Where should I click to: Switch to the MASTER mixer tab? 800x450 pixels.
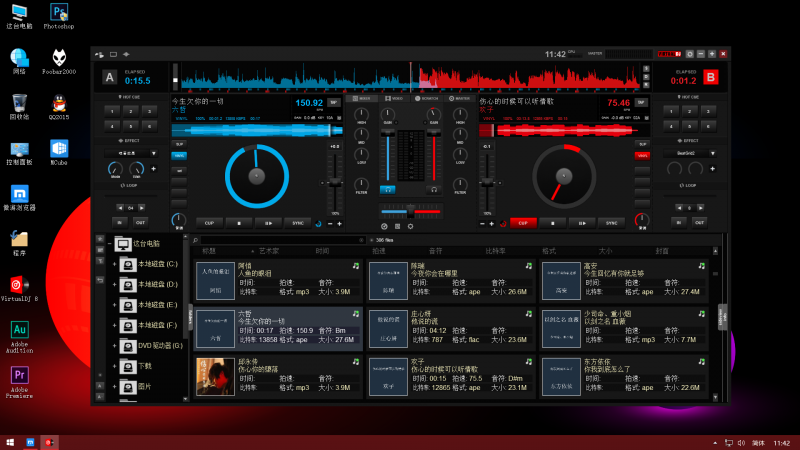(462, 98)
